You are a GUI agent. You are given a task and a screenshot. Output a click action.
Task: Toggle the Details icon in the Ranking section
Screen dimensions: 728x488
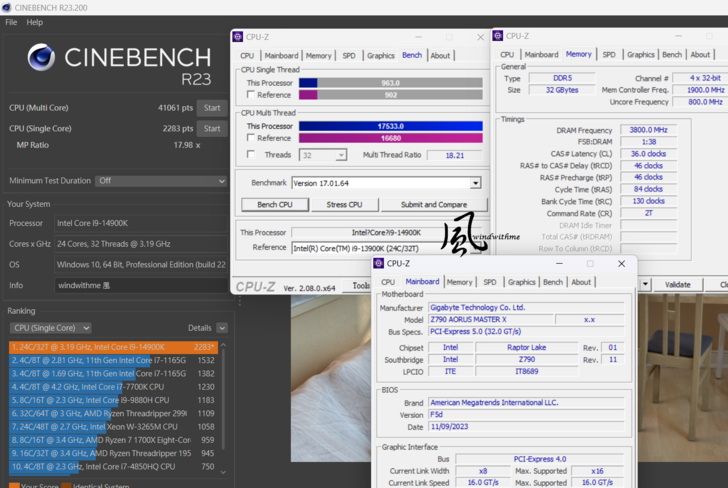coord(221,328)
